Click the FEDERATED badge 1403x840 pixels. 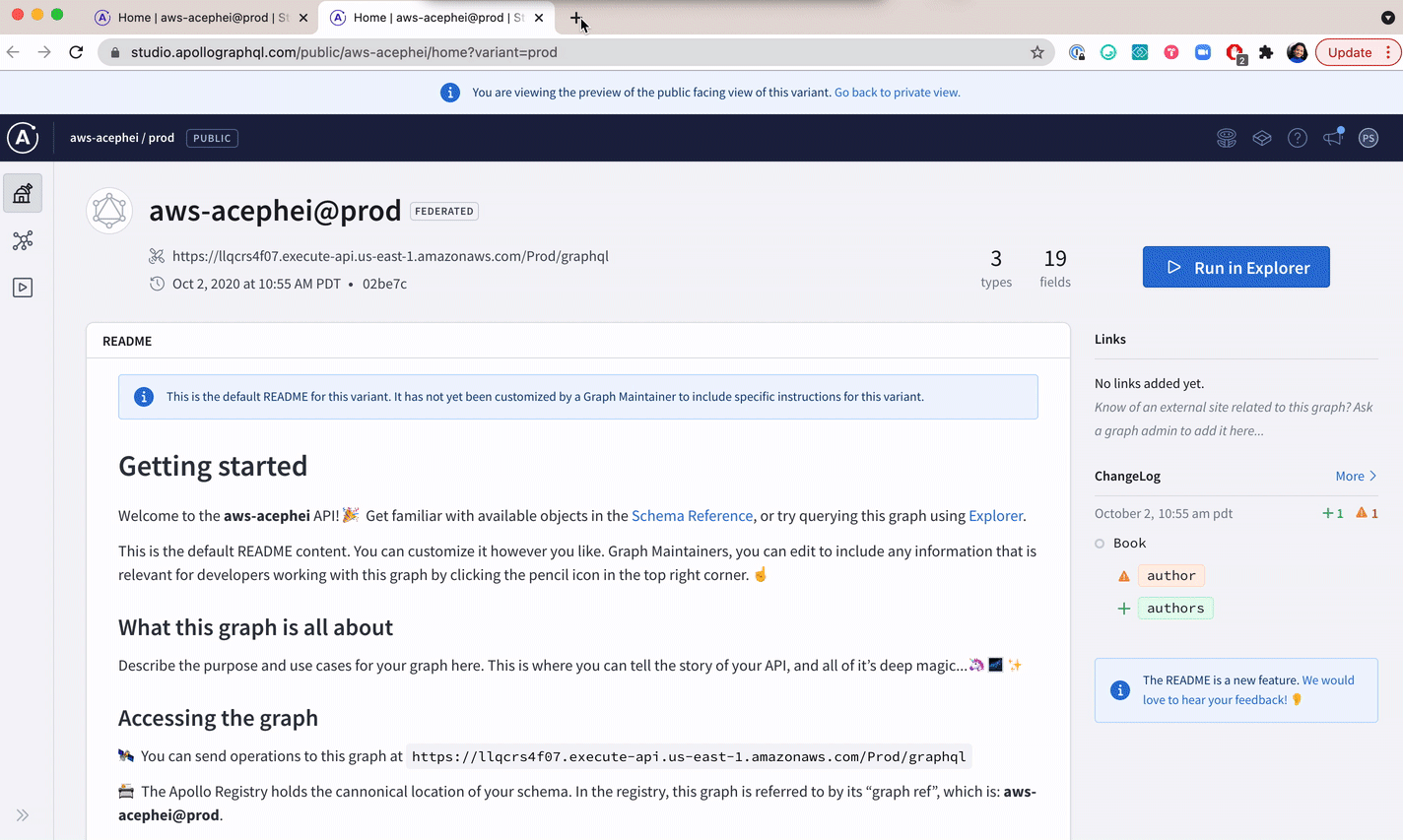coord(444,211)
